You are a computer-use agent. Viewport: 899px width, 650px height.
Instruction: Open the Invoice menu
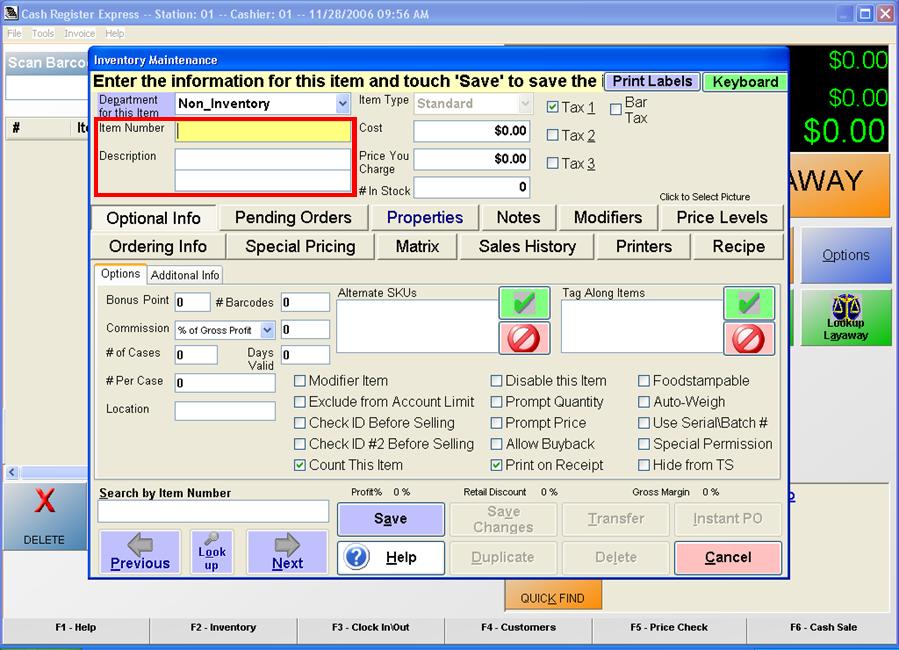[x=79, y=33]
